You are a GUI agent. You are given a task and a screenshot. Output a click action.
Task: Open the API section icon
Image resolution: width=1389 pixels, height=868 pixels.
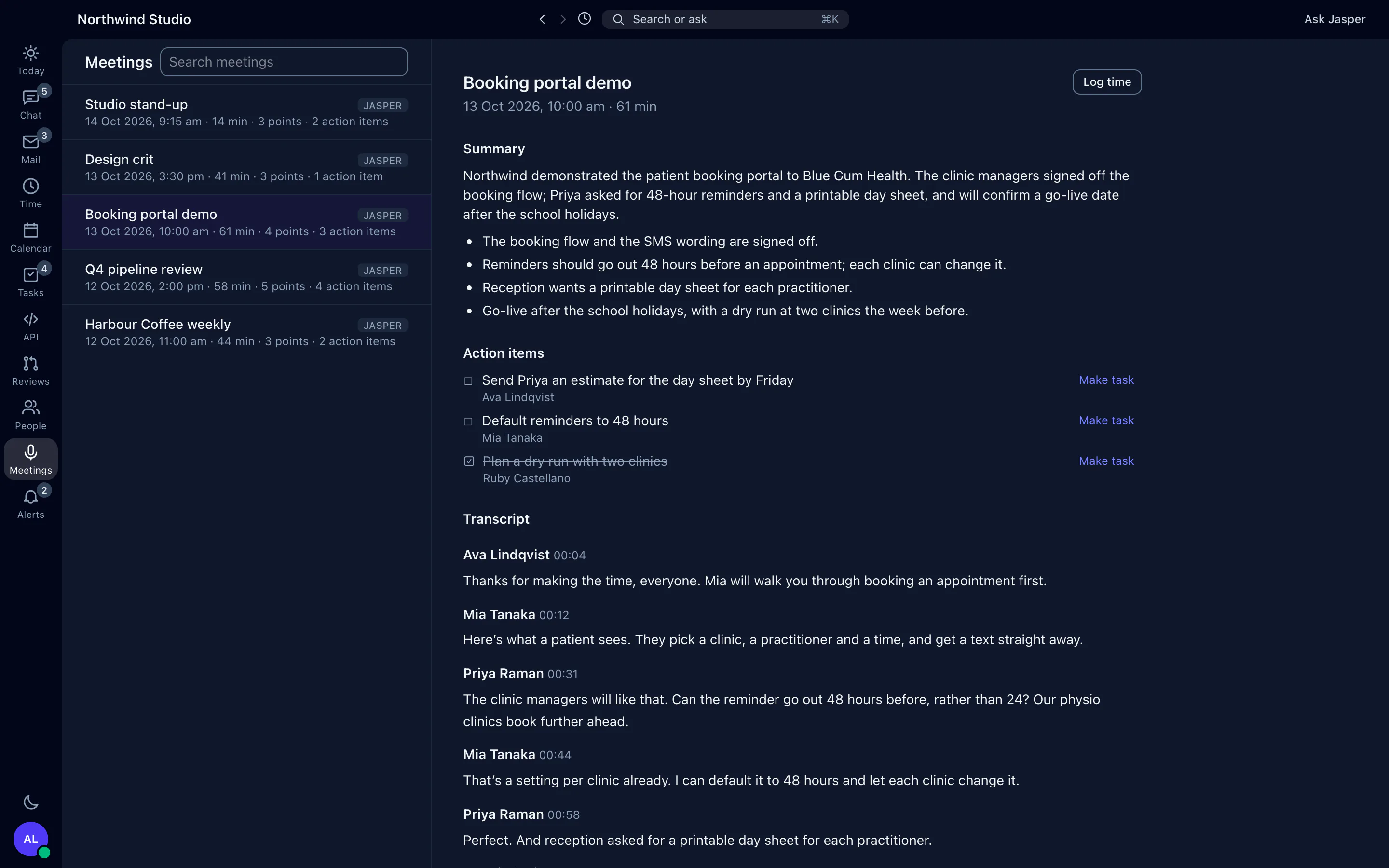click(x=30, y=326)
